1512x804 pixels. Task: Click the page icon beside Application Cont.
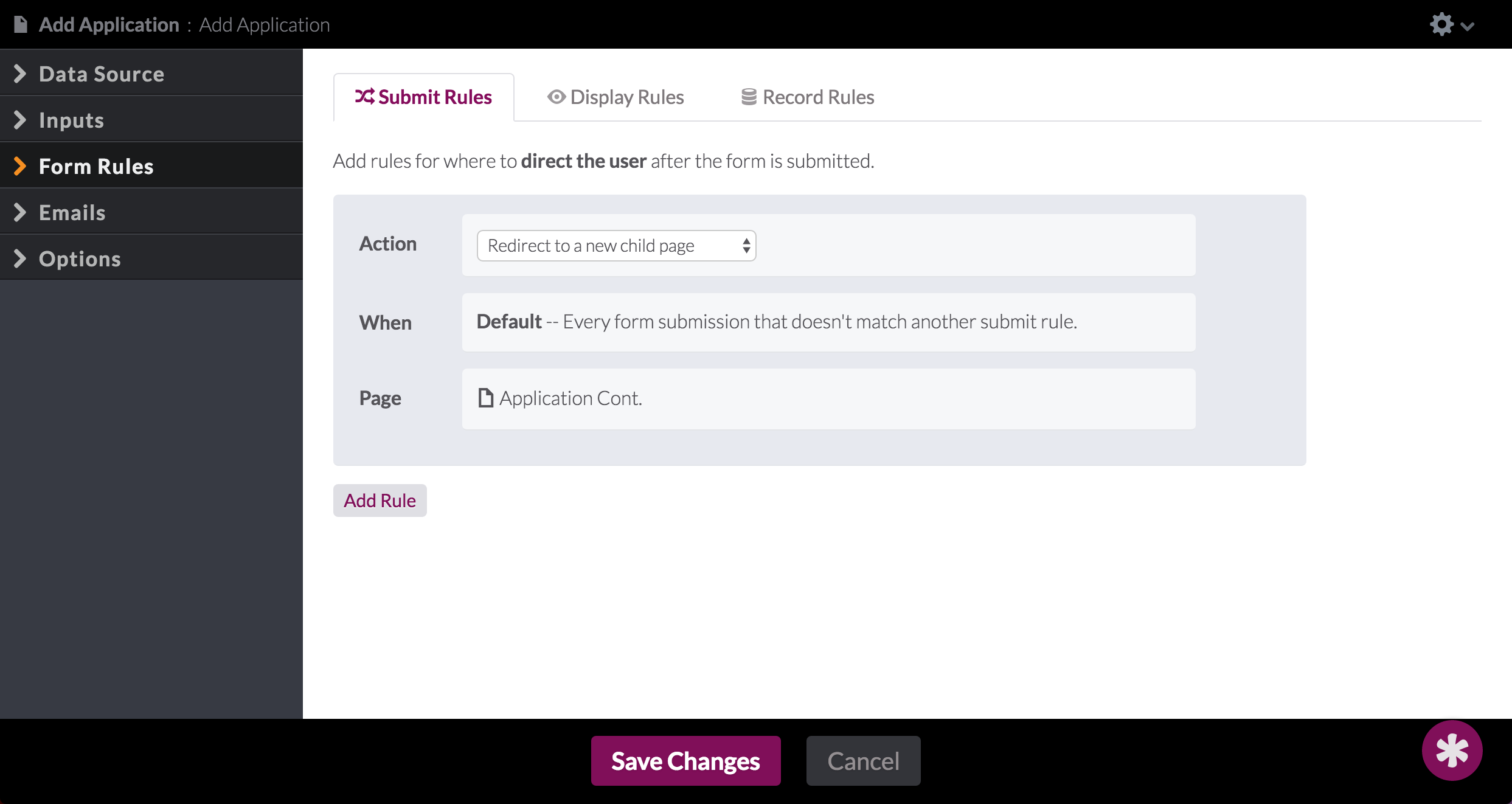pos(485,398)
